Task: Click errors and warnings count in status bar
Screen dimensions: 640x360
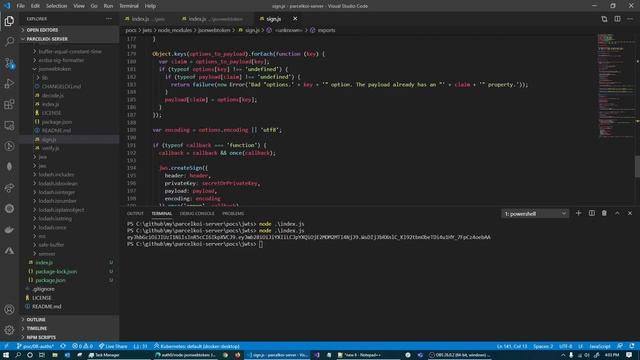Action: pyautogui.click(x=82, y=346)
